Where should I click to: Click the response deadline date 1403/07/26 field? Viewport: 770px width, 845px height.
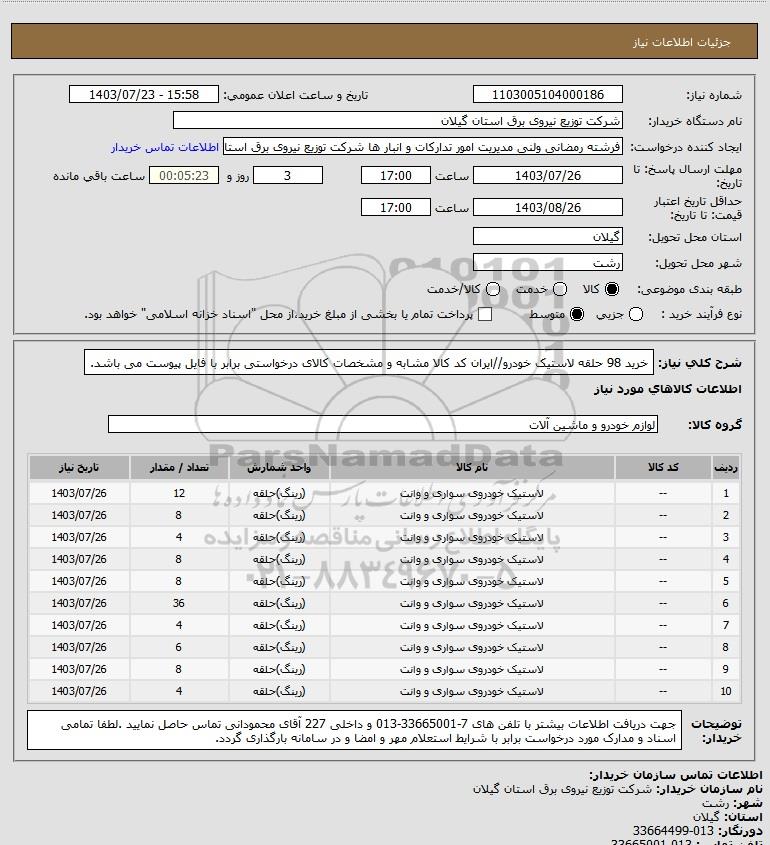click(x=547, y=176)
